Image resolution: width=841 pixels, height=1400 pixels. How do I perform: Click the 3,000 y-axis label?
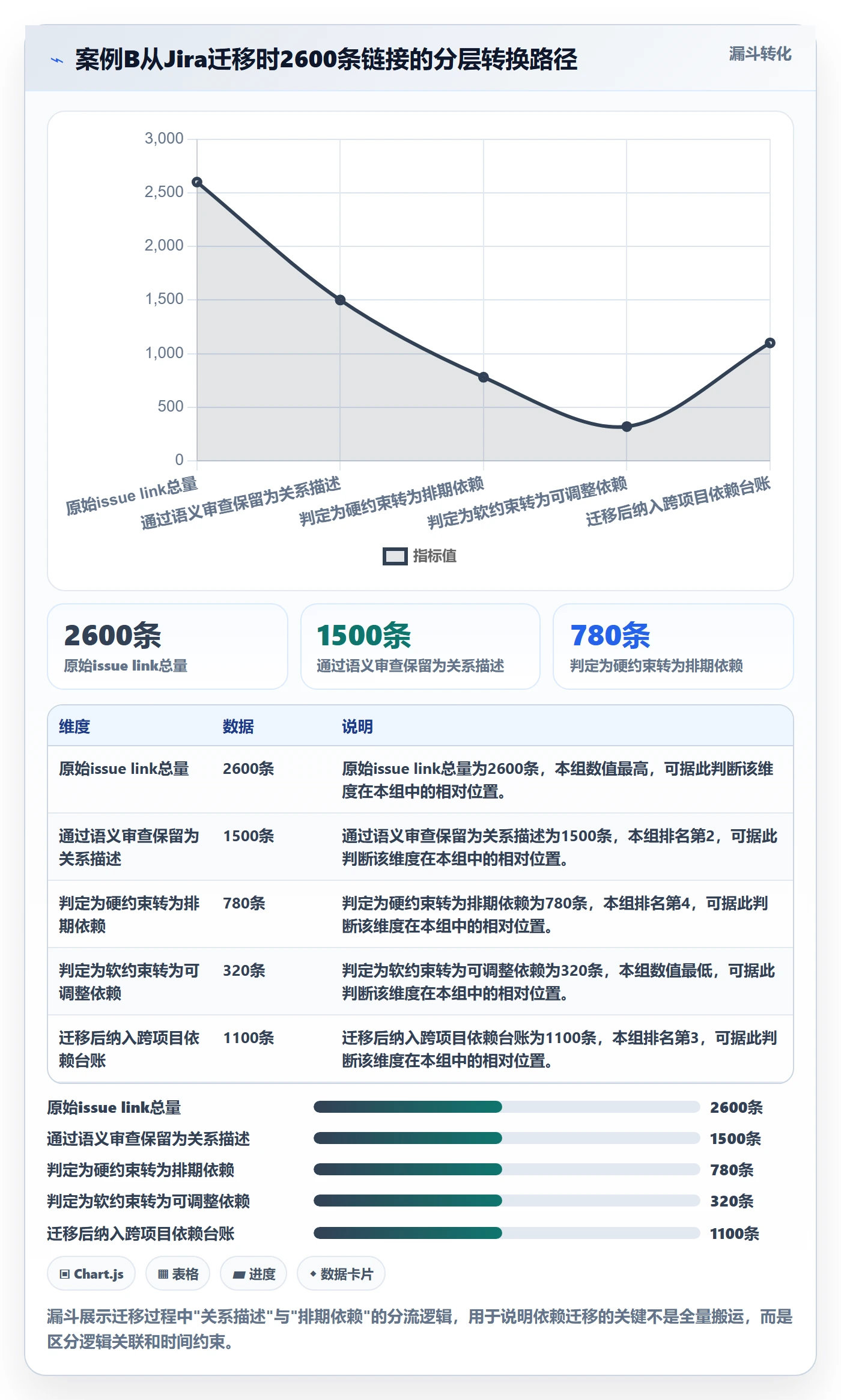(x=164, y=139)
